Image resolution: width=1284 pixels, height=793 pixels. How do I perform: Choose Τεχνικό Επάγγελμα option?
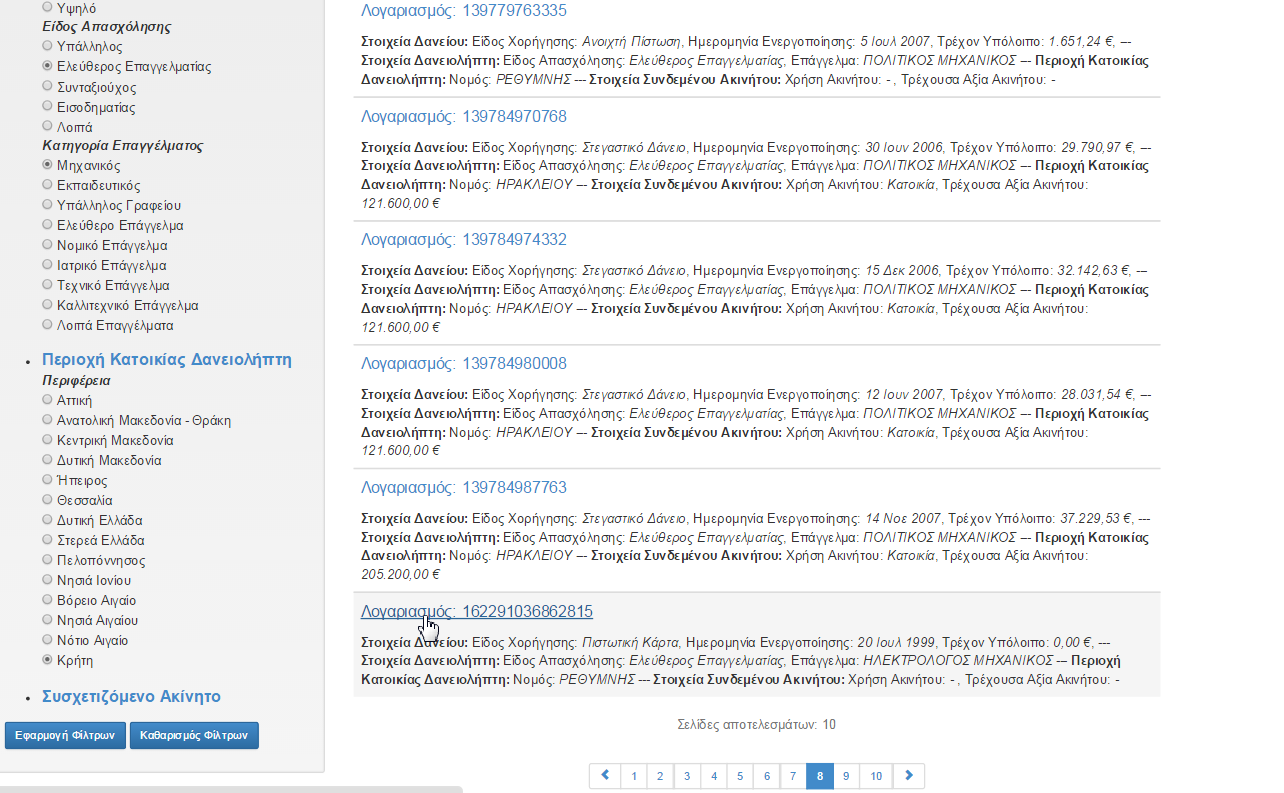point(48,285)
